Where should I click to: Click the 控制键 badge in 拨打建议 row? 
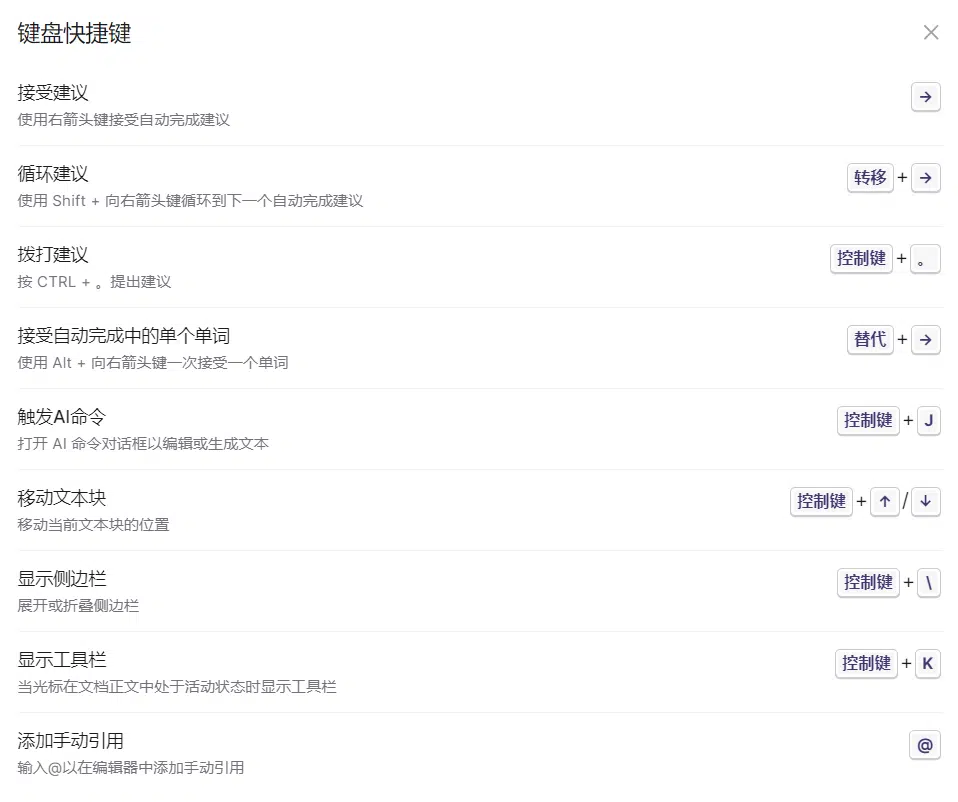coord(861,259)
